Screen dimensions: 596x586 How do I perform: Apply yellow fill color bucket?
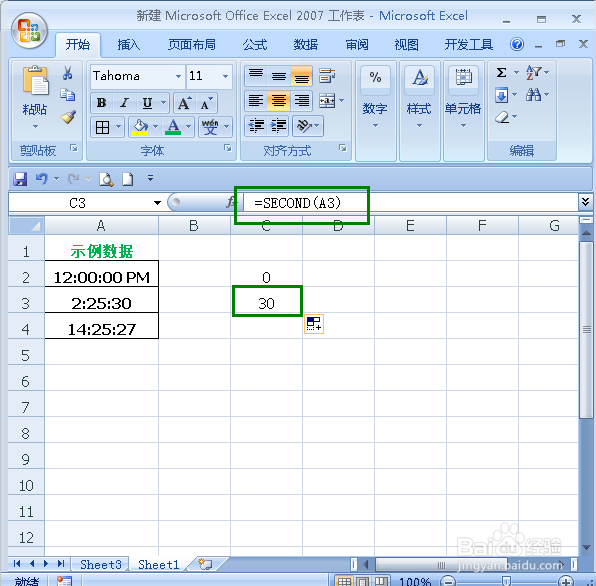(140, 127)
